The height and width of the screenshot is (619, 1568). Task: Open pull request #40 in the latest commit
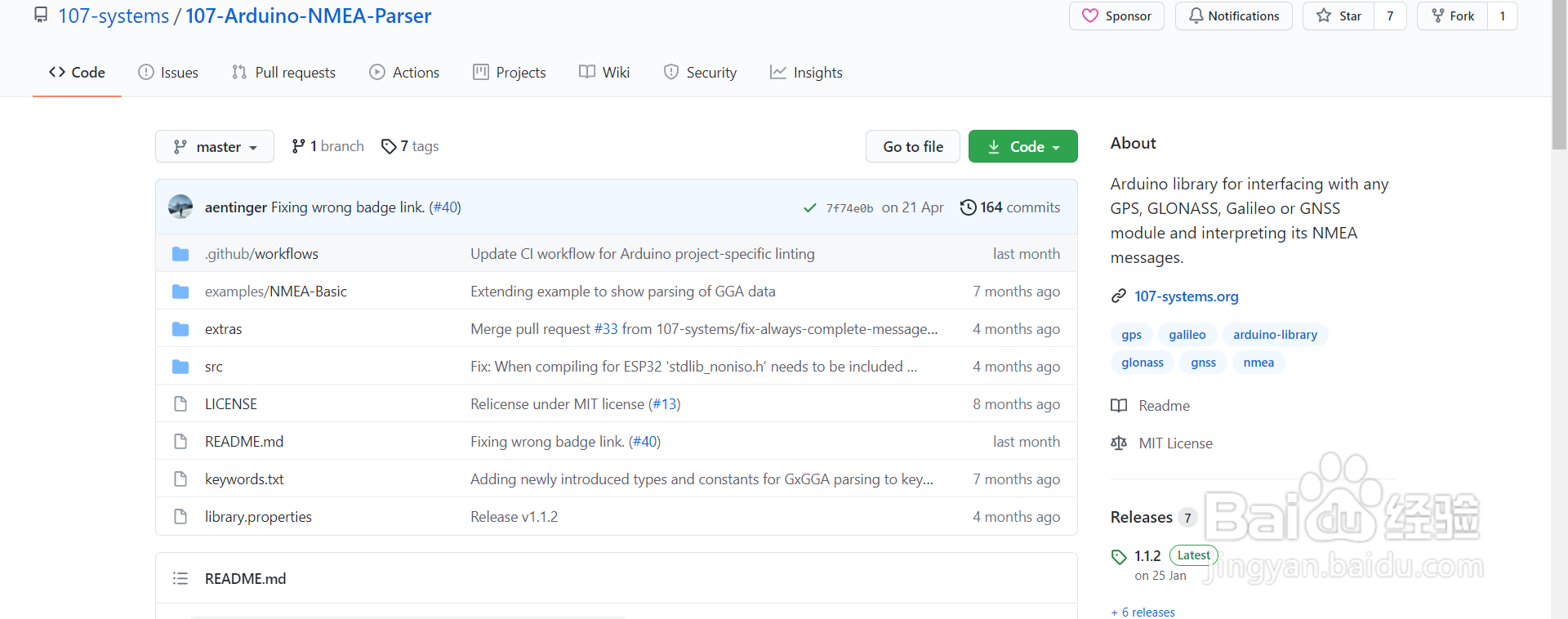click(x=445, y=207)
